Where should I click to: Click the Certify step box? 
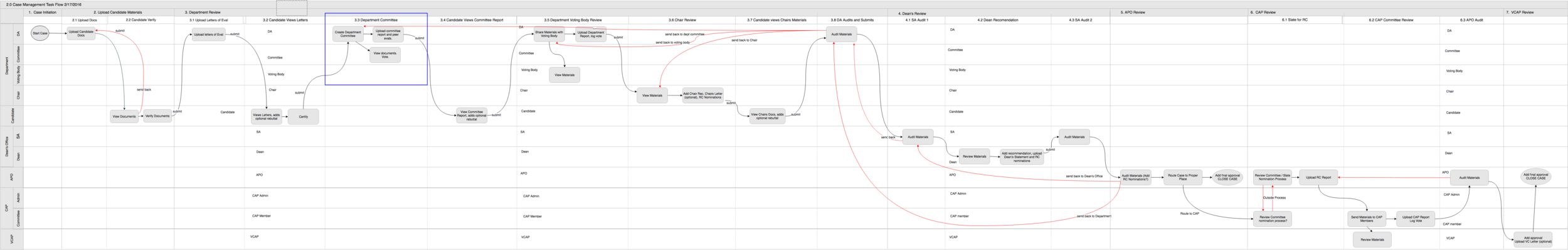tap(304, 116)
